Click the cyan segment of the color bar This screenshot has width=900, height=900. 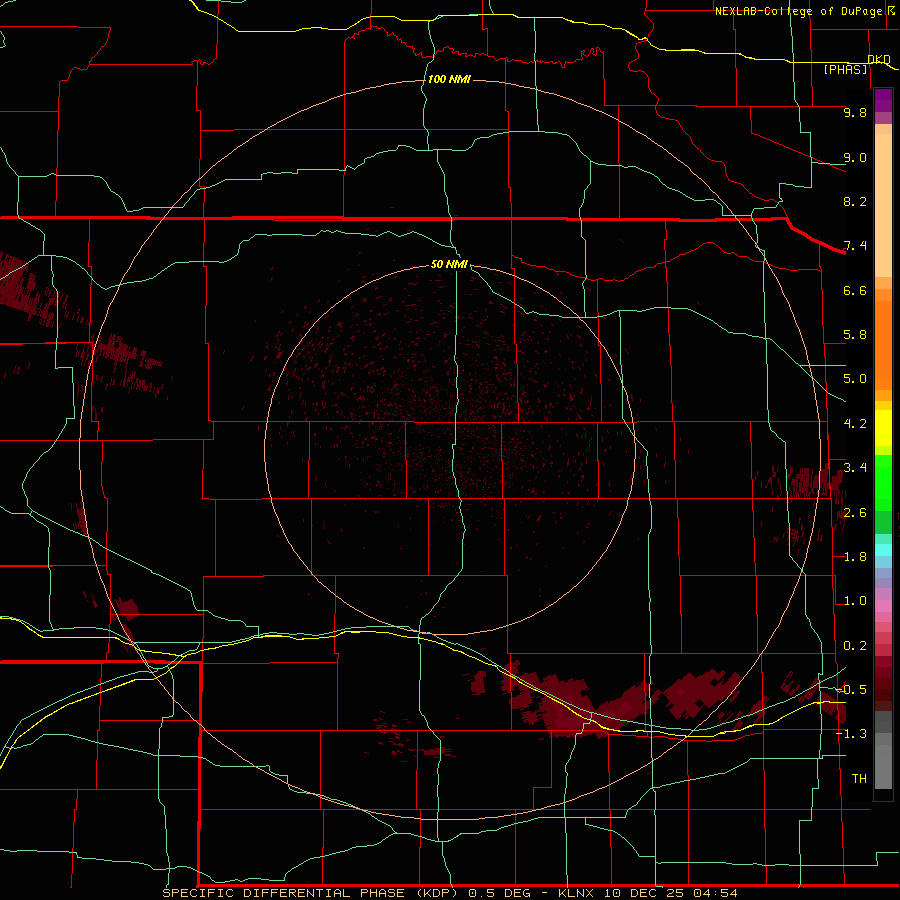pos(883,550)
